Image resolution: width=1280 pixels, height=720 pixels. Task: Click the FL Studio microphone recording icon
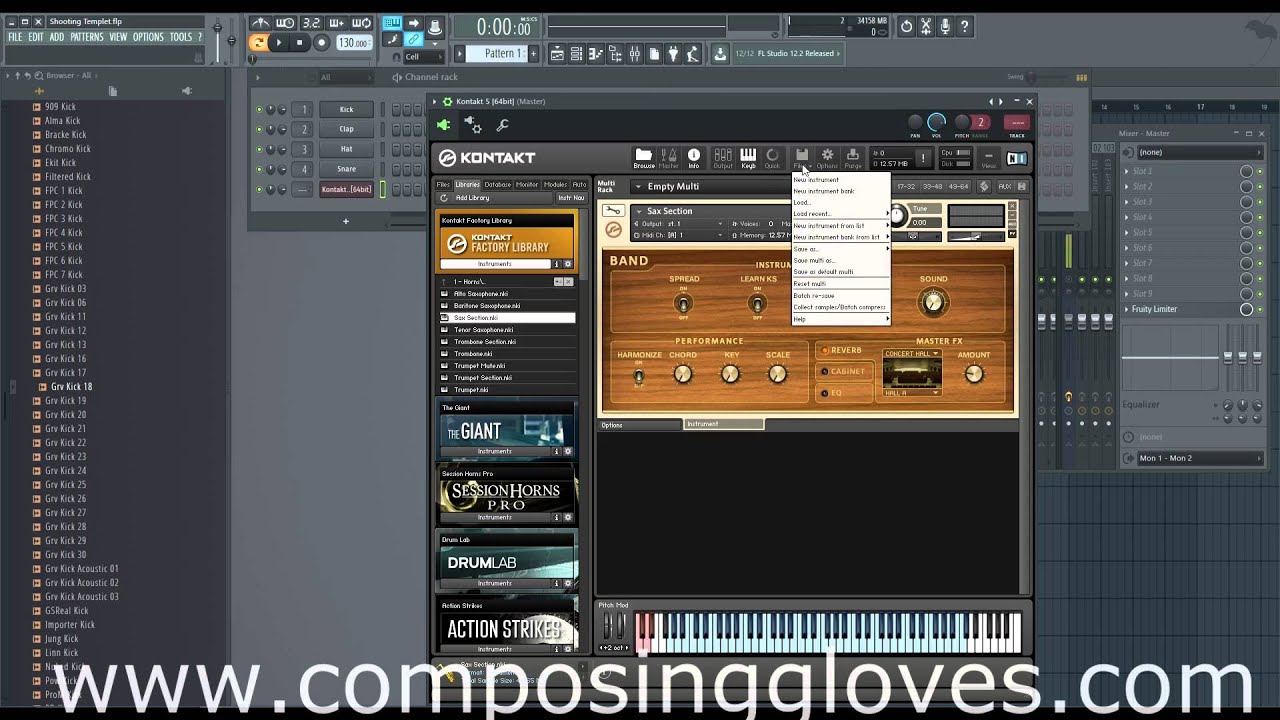945,27
